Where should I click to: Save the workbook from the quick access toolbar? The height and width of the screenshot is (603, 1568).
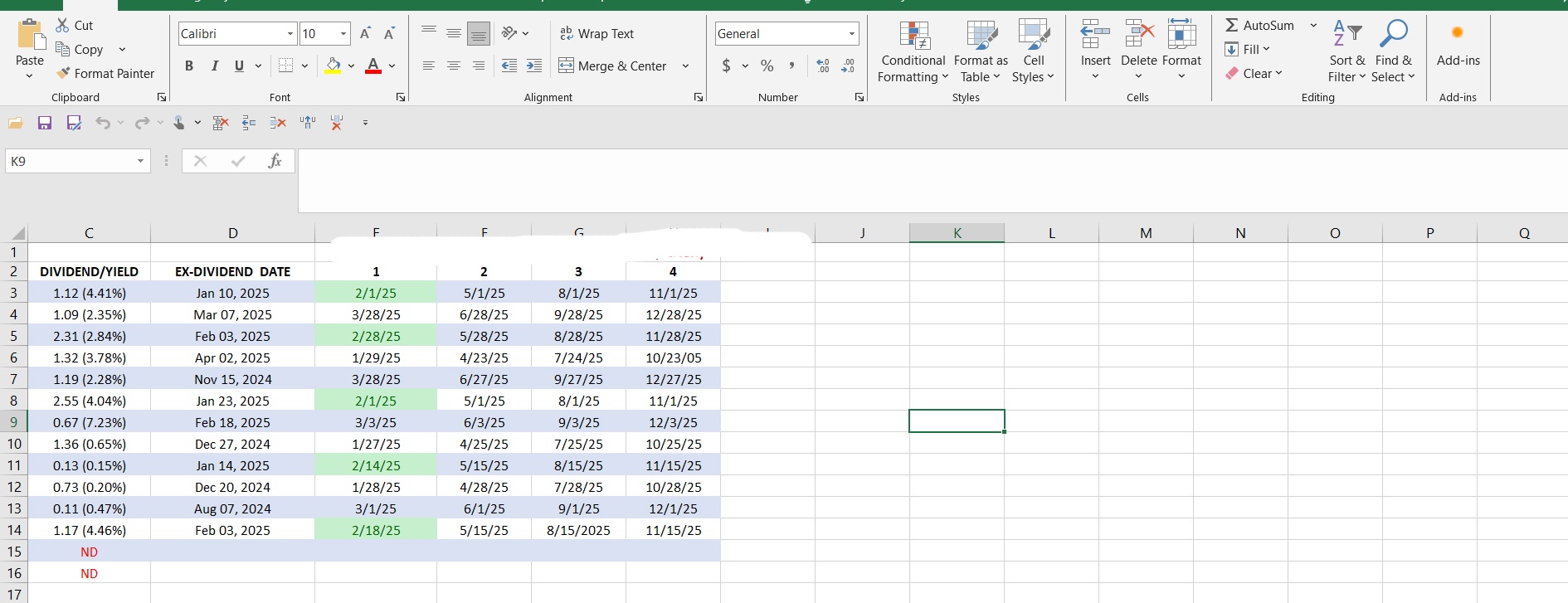pyautogui.click(x=45, y=123)
